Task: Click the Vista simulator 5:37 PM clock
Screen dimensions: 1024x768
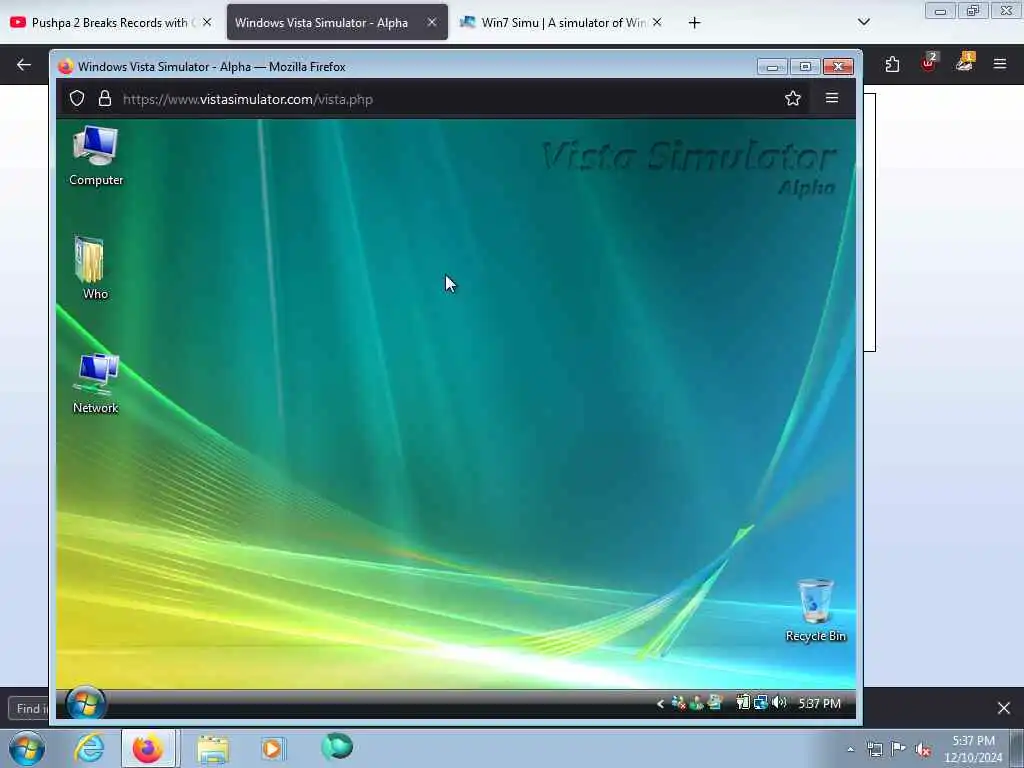Action: [820, 703]
